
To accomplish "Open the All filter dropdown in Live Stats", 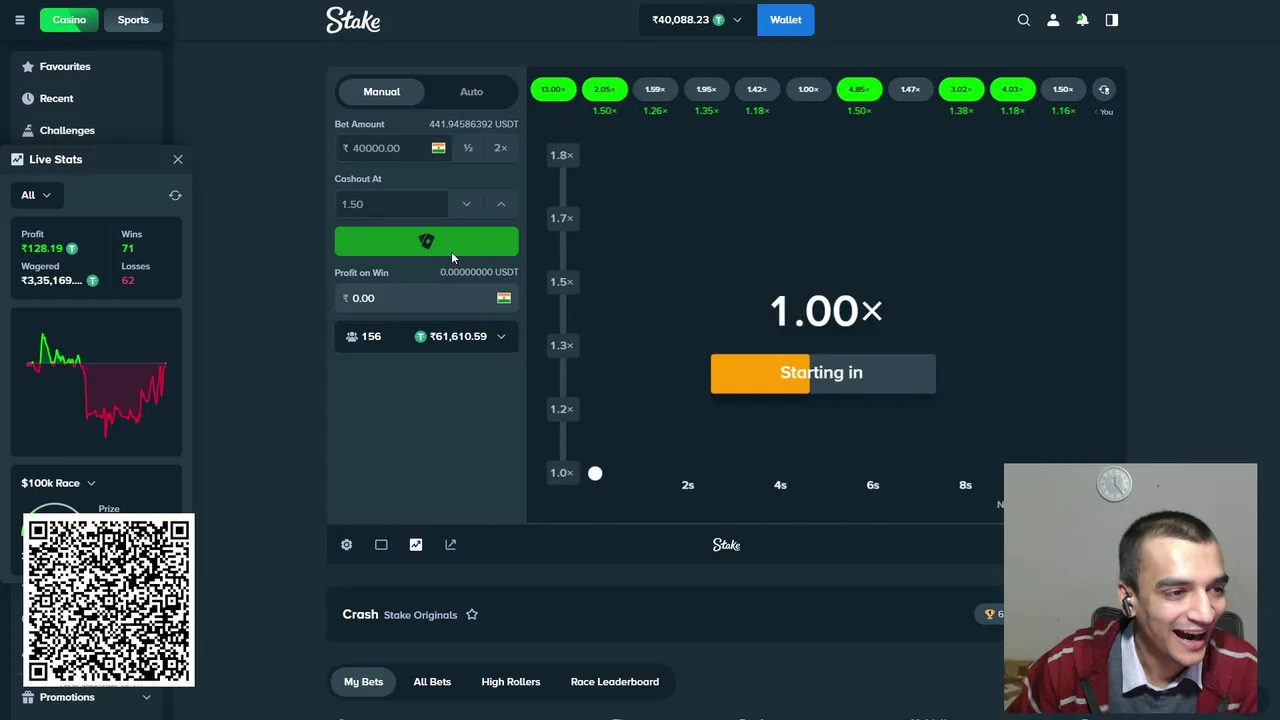I will [36, 195].
